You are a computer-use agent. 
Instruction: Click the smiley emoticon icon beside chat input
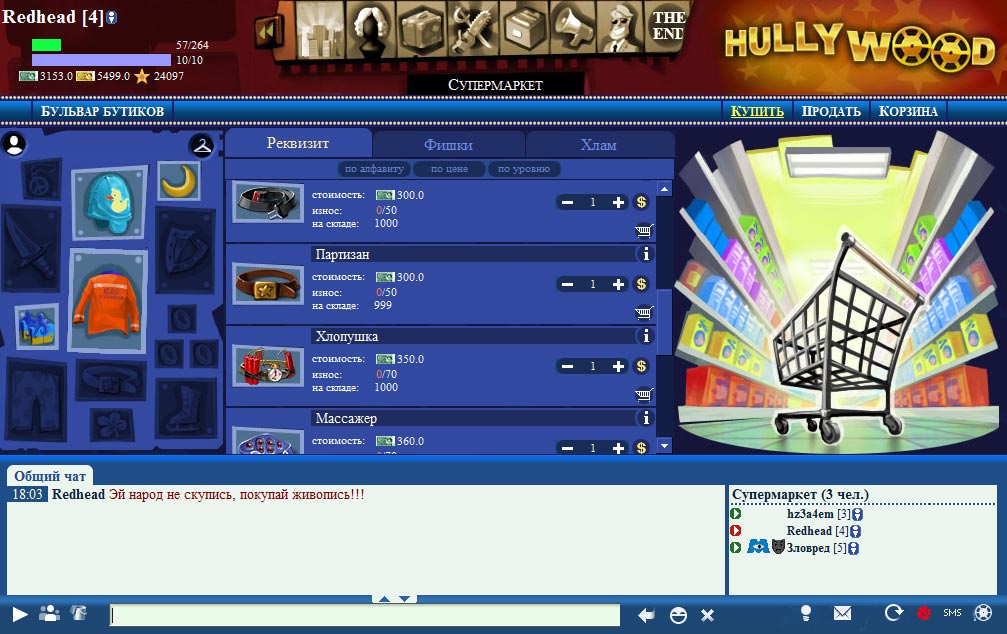pyautogui.click(x=678, y=615)
